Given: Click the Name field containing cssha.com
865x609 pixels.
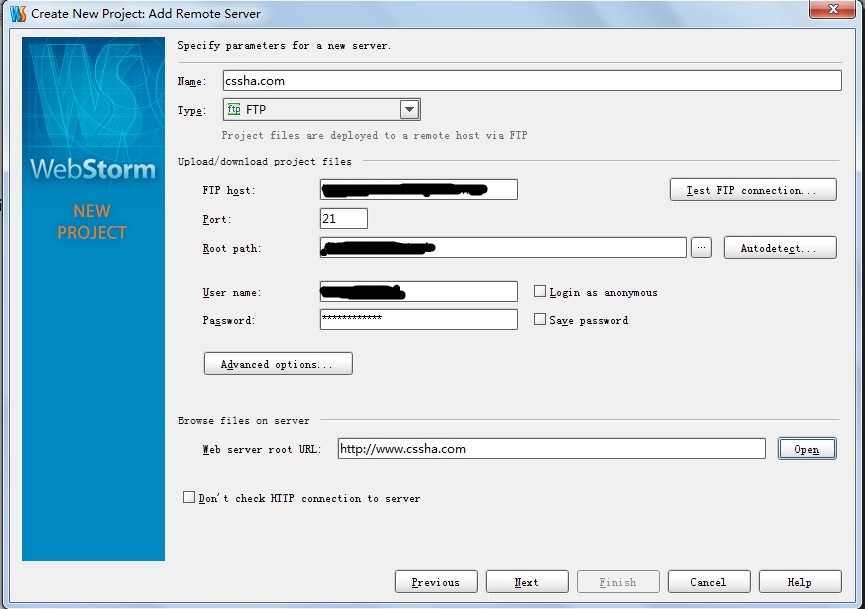Looking at the screenshot, I should (x=532, y=81).
